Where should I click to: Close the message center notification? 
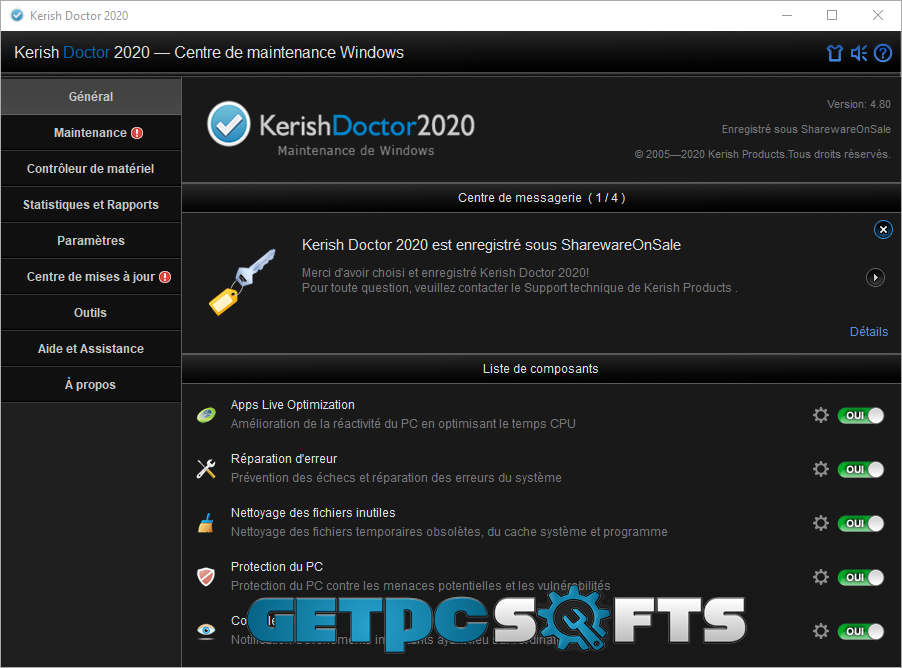coord(883,230)
